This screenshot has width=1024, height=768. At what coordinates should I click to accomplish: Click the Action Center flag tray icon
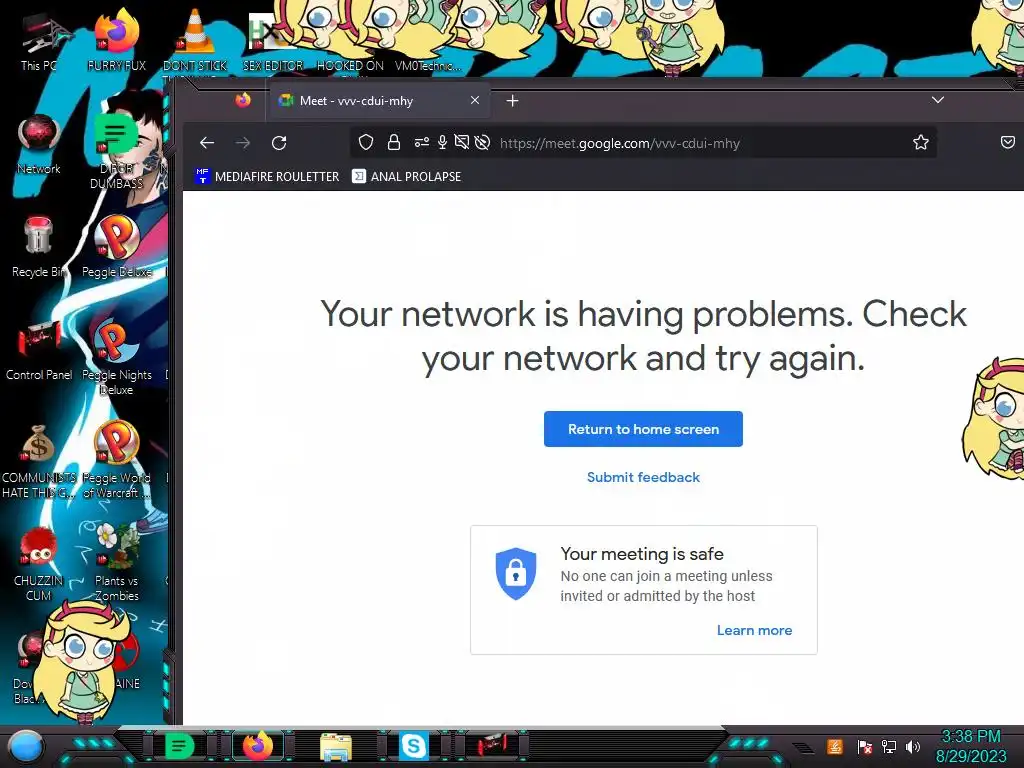point(865,746)
